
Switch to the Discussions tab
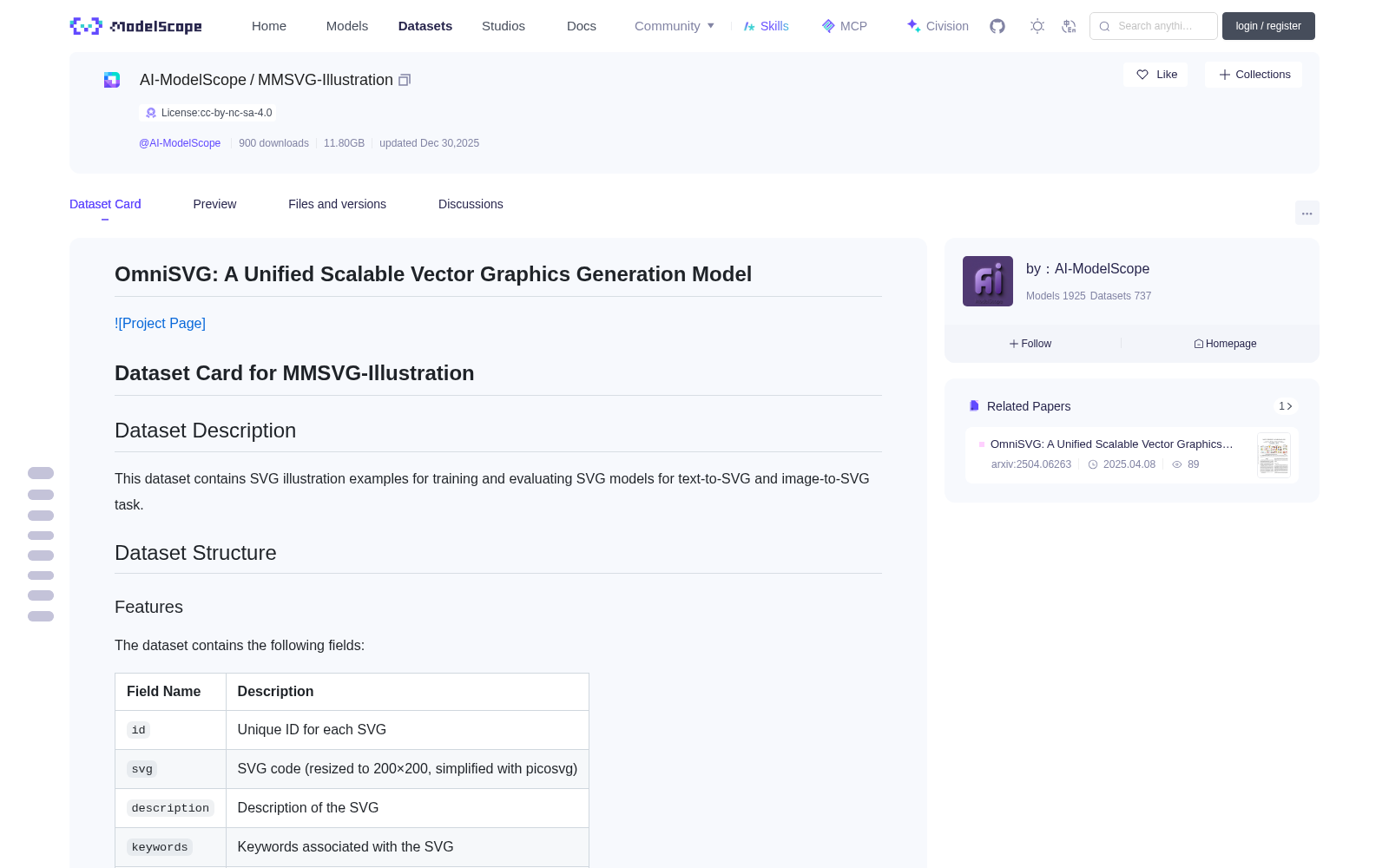coord(471,204)
